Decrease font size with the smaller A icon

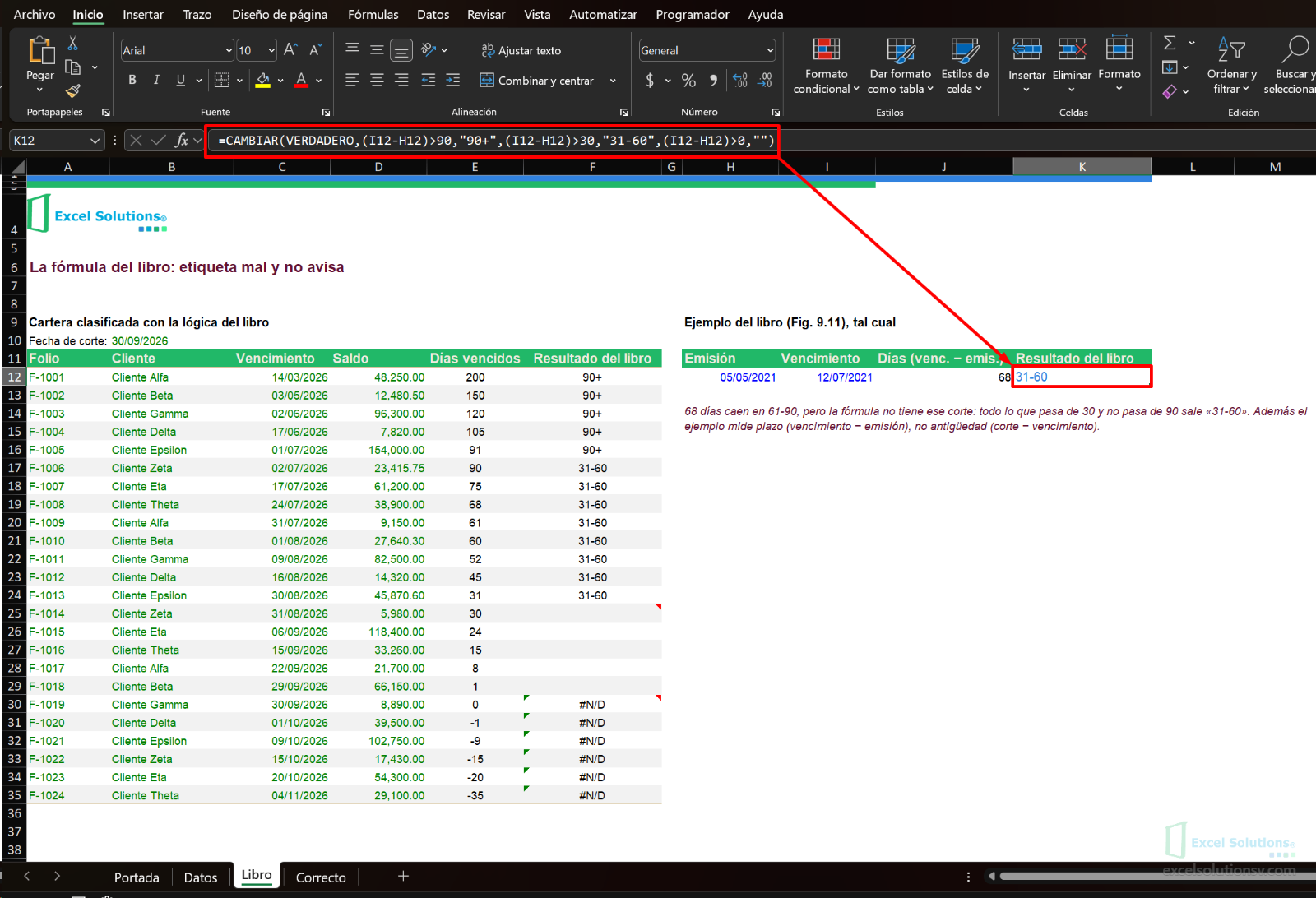click(315, 50)
